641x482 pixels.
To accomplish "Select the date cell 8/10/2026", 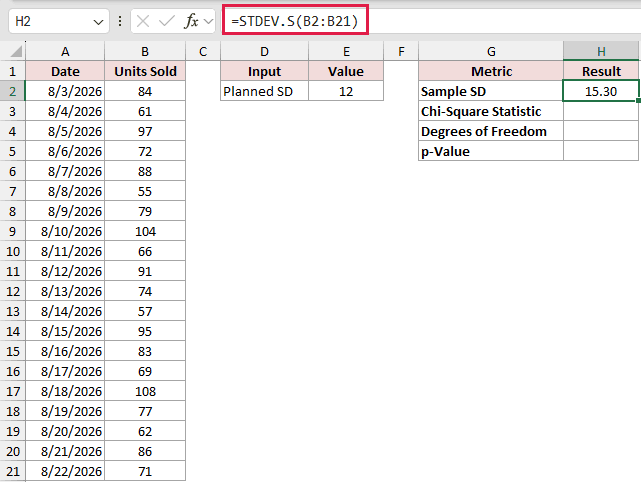I will point(65,231).
